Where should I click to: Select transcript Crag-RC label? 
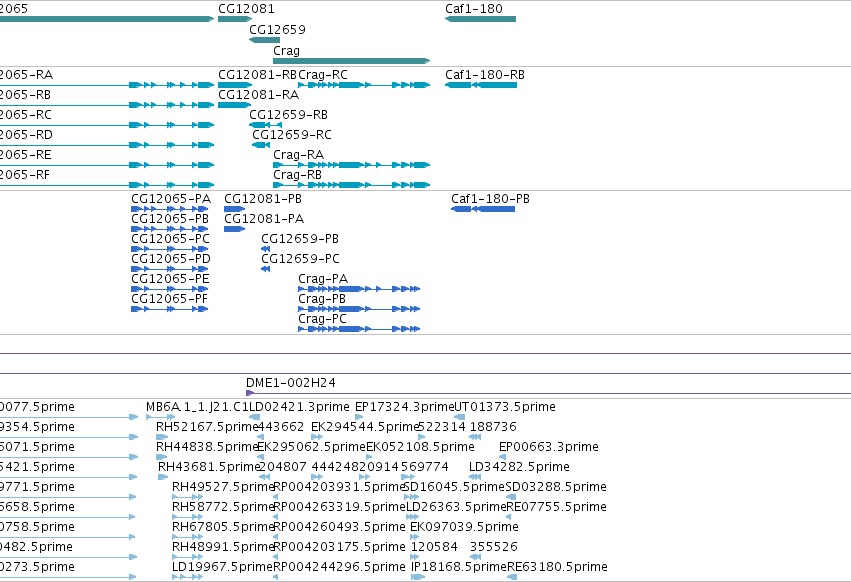323,75
